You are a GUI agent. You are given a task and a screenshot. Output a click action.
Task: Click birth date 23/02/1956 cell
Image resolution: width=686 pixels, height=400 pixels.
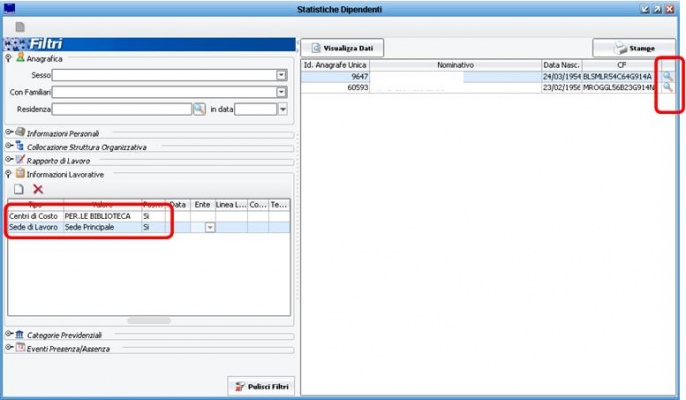pos(562,87)
